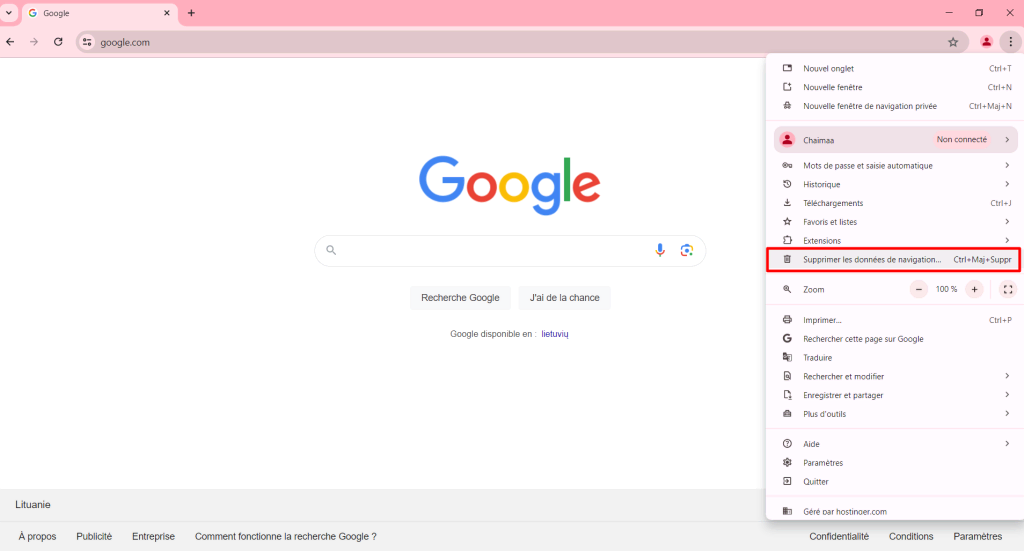The image size is (1024, 551).
Task: Choose Quitter from the menu
Action: 896,482
